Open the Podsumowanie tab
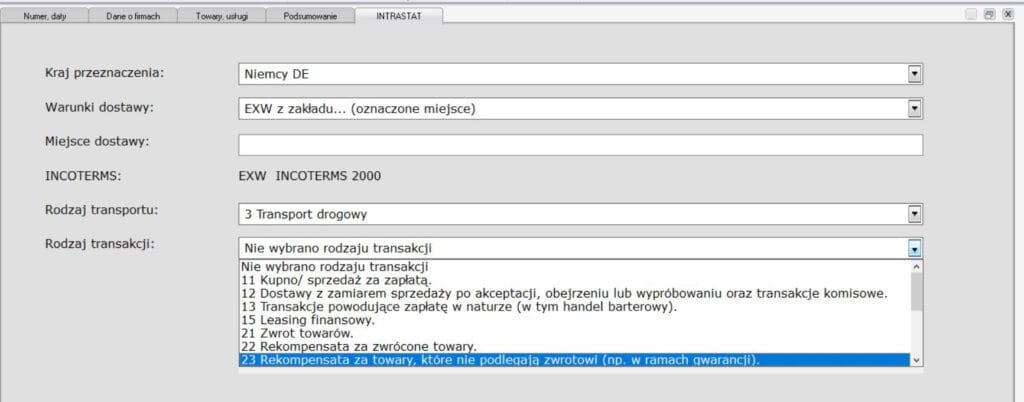The width and height of the screenshot is (1024, 402). (x=310, y=16)
